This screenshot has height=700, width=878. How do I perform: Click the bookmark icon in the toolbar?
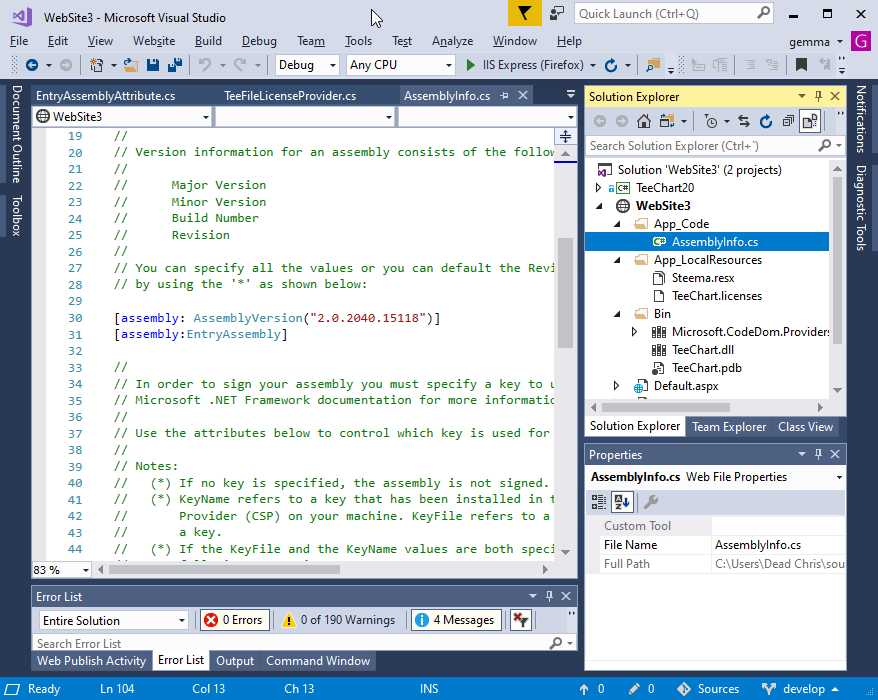coord(801,65)
